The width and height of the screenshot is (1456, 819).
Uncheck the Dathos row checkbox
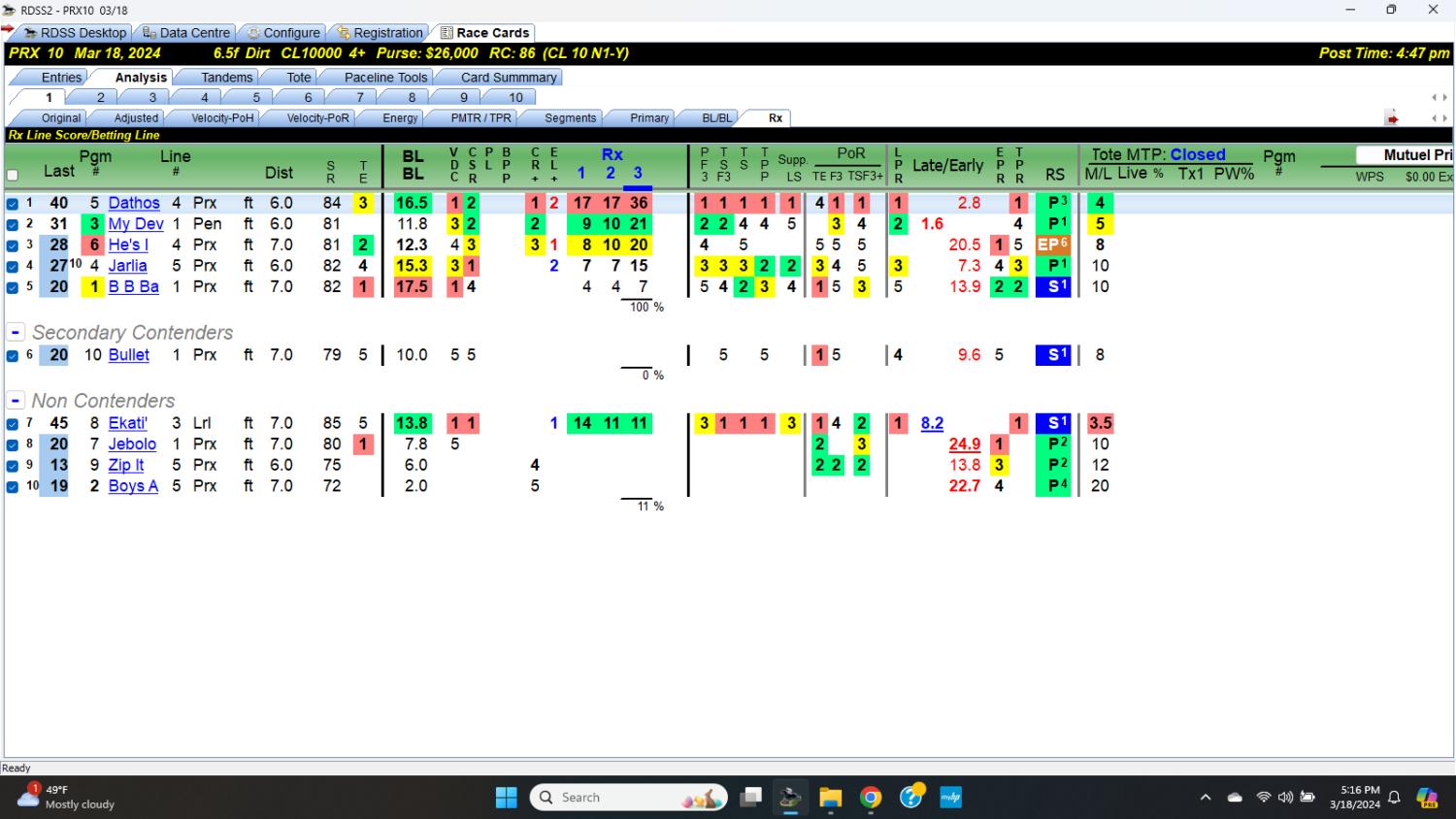(13, 204)
